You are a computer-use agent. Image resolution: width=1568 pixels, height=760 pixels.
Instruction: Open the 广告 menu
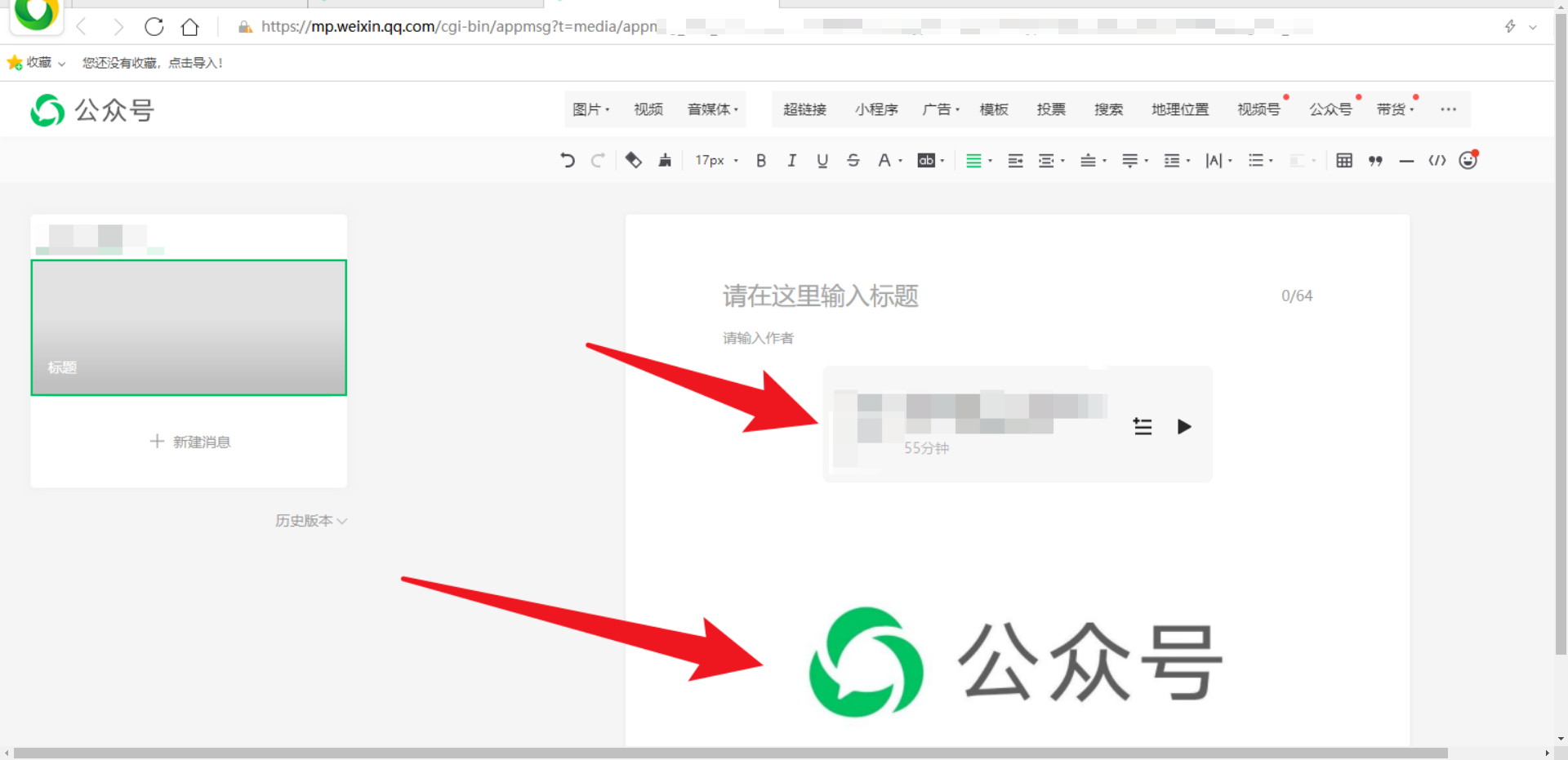(941, 109)
